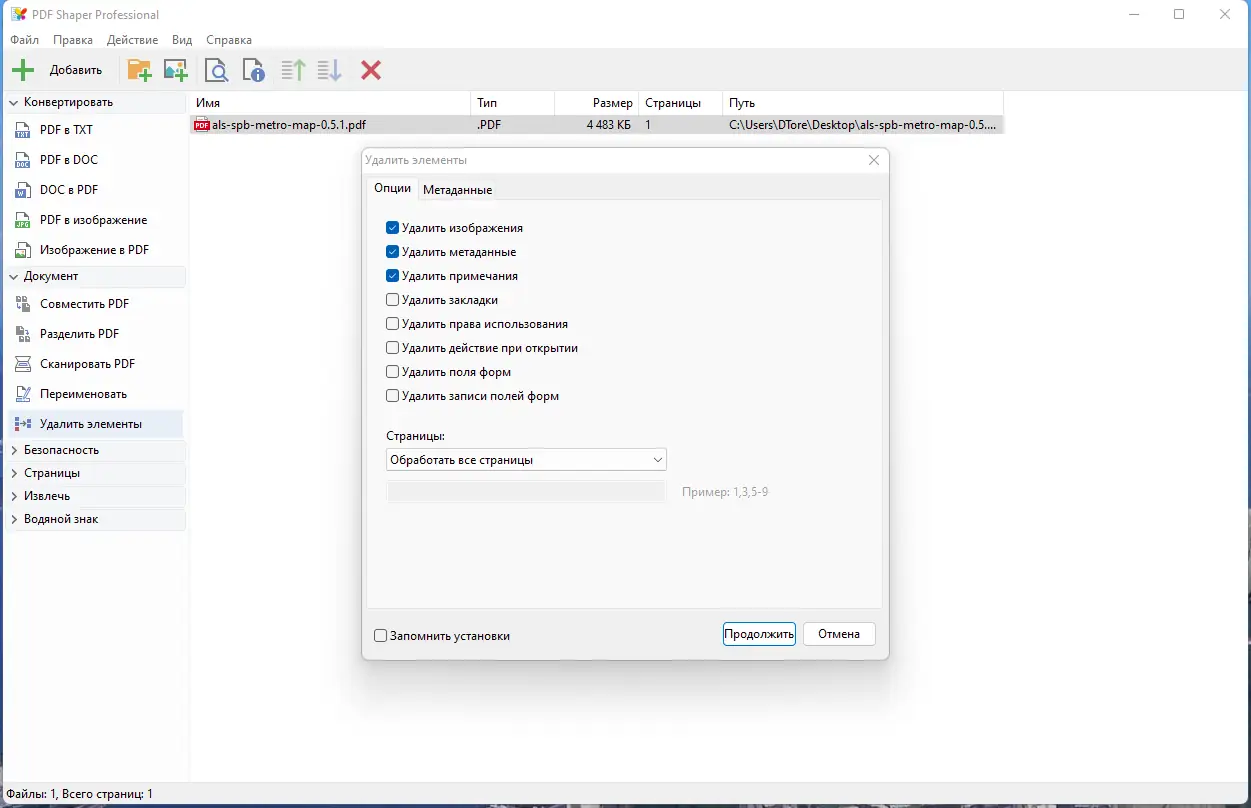Click the file info icon in toolbar
This screenshot has height=808, width=1251.
coord(254,70)
